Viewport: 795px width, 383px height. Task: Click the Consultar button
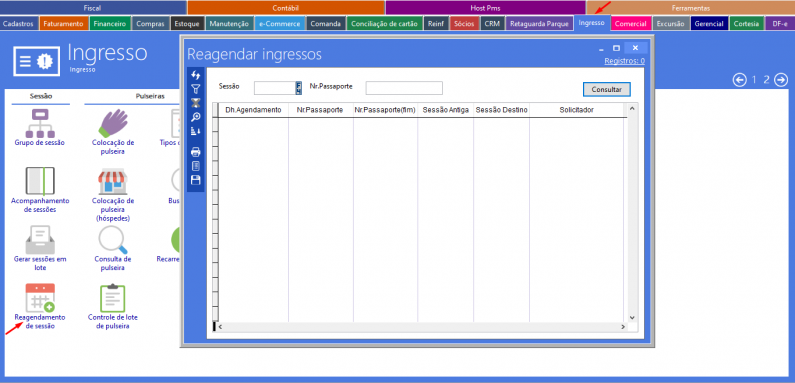click(606, 89)
